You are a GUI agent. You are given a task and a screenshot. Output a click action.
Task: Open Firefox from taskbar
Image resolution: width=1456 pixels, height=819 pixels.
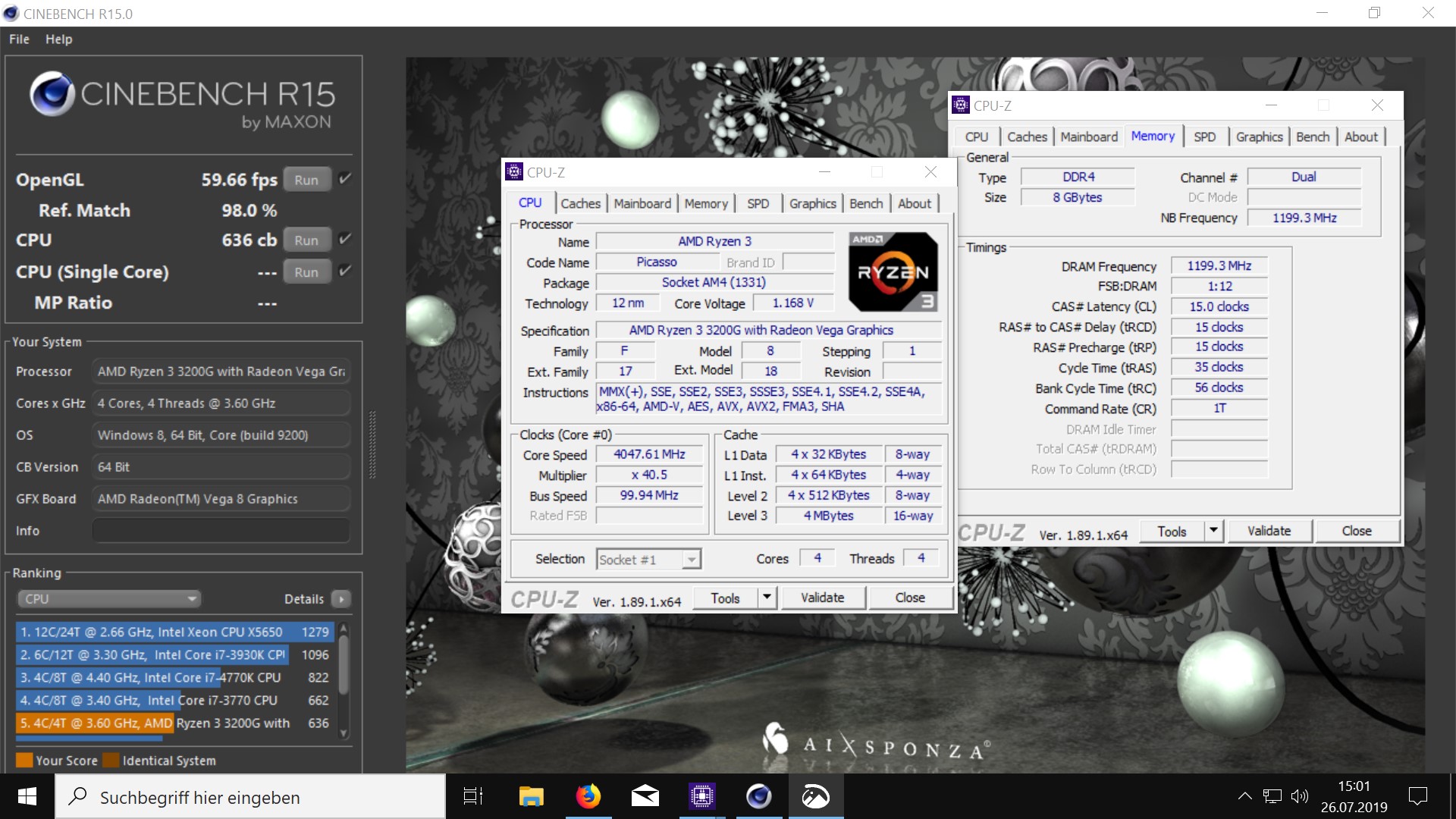[x=588, y=796]
